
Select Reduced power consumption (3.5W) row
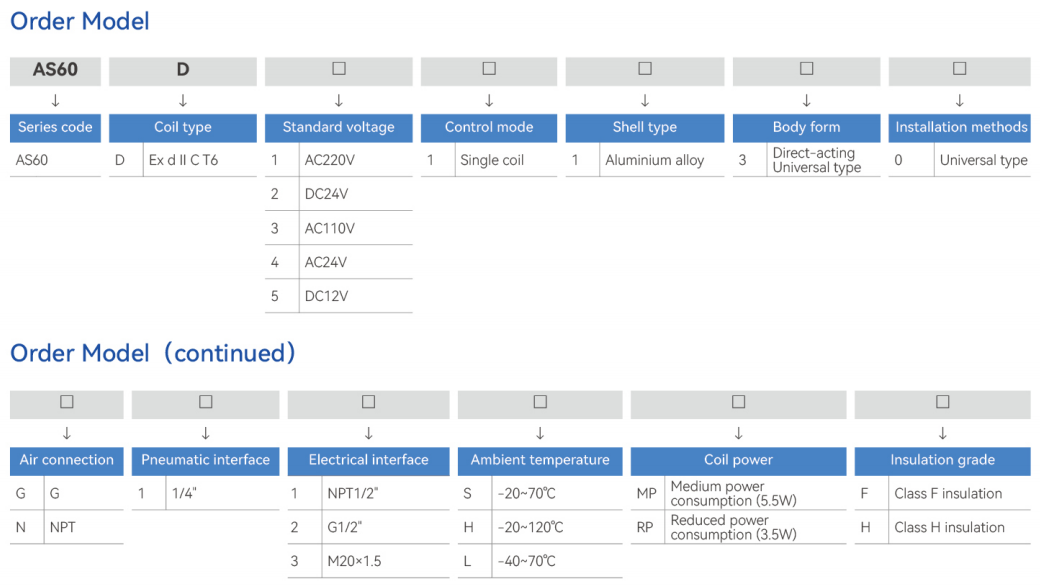(x=738, y=528)
